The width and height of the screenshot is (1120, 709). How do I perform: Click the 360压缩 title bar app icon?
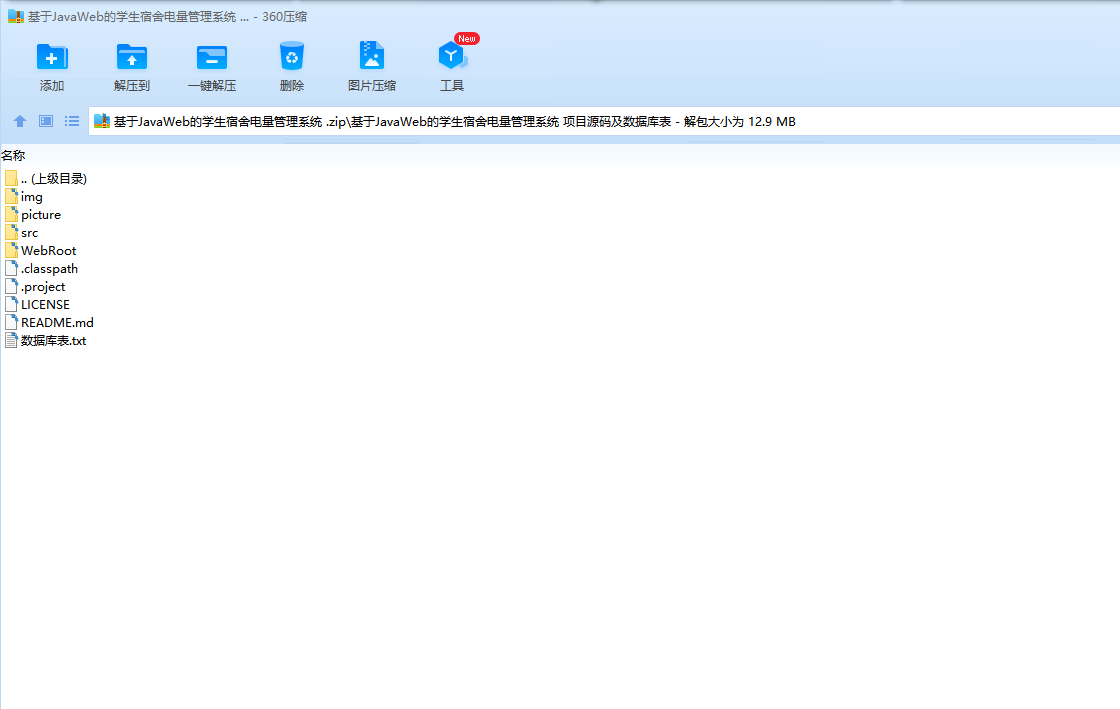tap(16, 16)
